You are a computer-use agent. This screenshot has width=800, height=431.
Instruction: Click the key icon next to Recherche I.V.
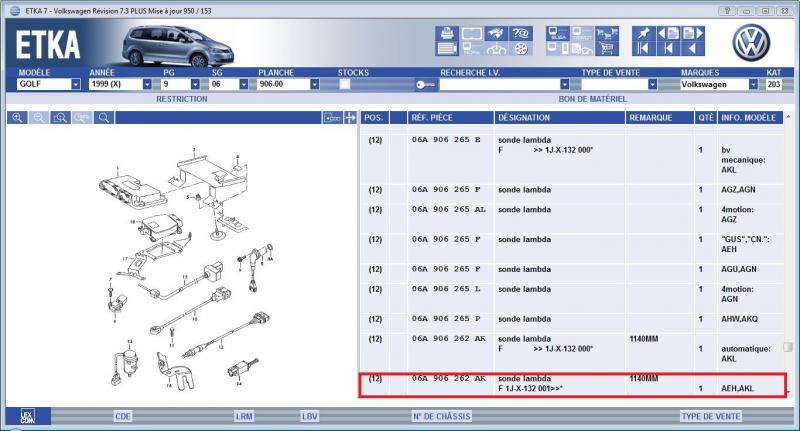(426, 85)
